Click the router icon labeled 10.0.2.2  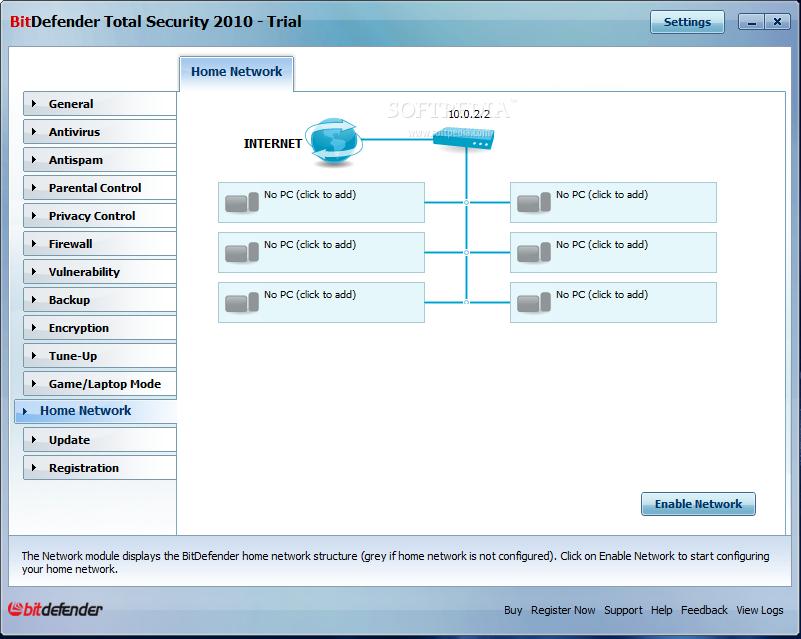464,141
